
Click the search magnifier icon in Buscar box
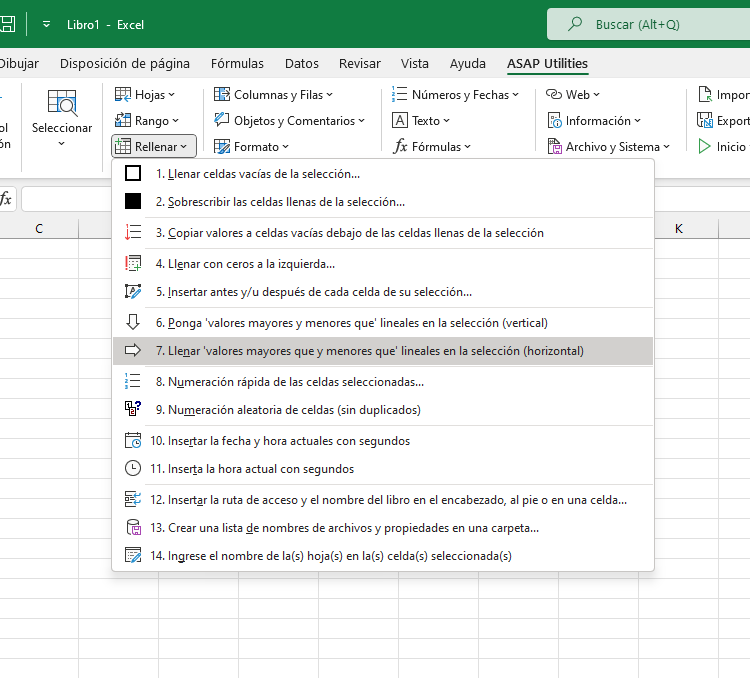pyautogui.click(x=574, y=23)
